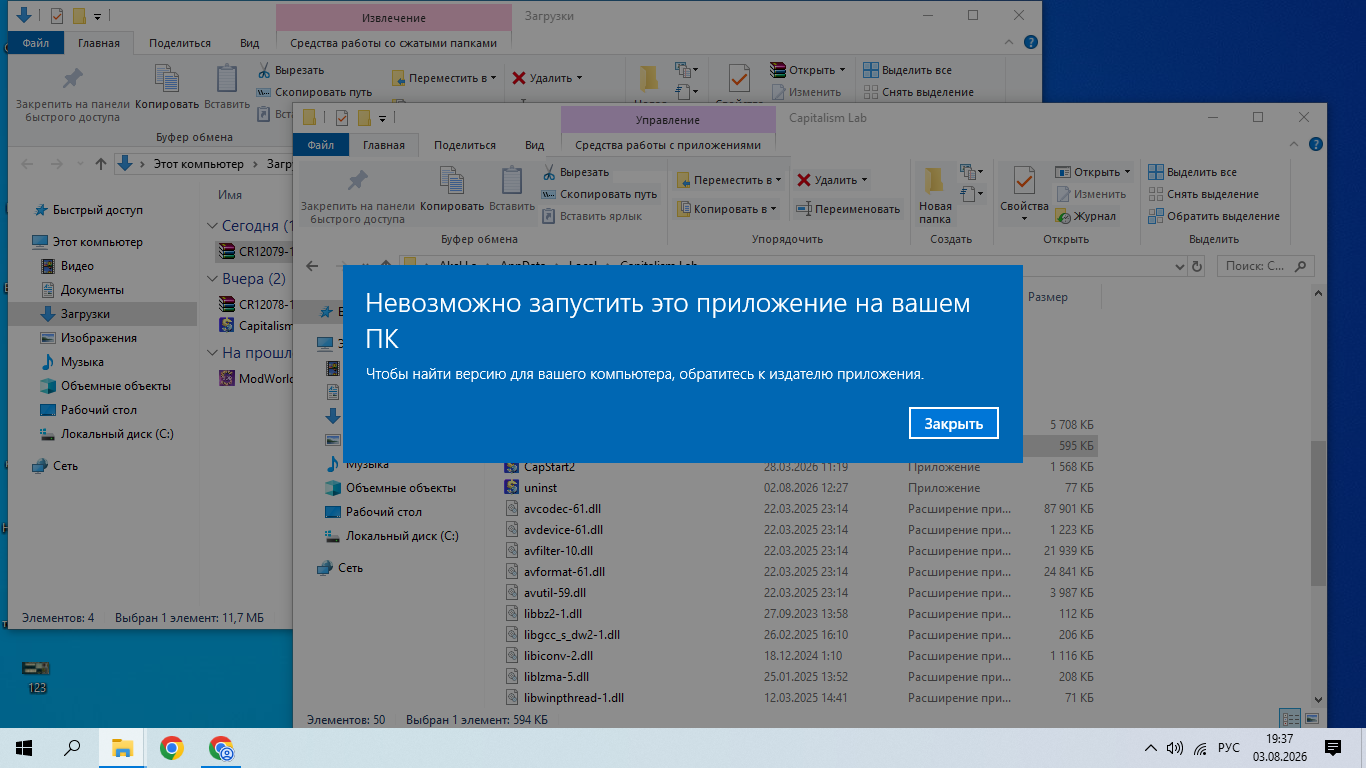
Task: Click Копировать icon in Загрузки window ribbon
Action: coord(167,85)
